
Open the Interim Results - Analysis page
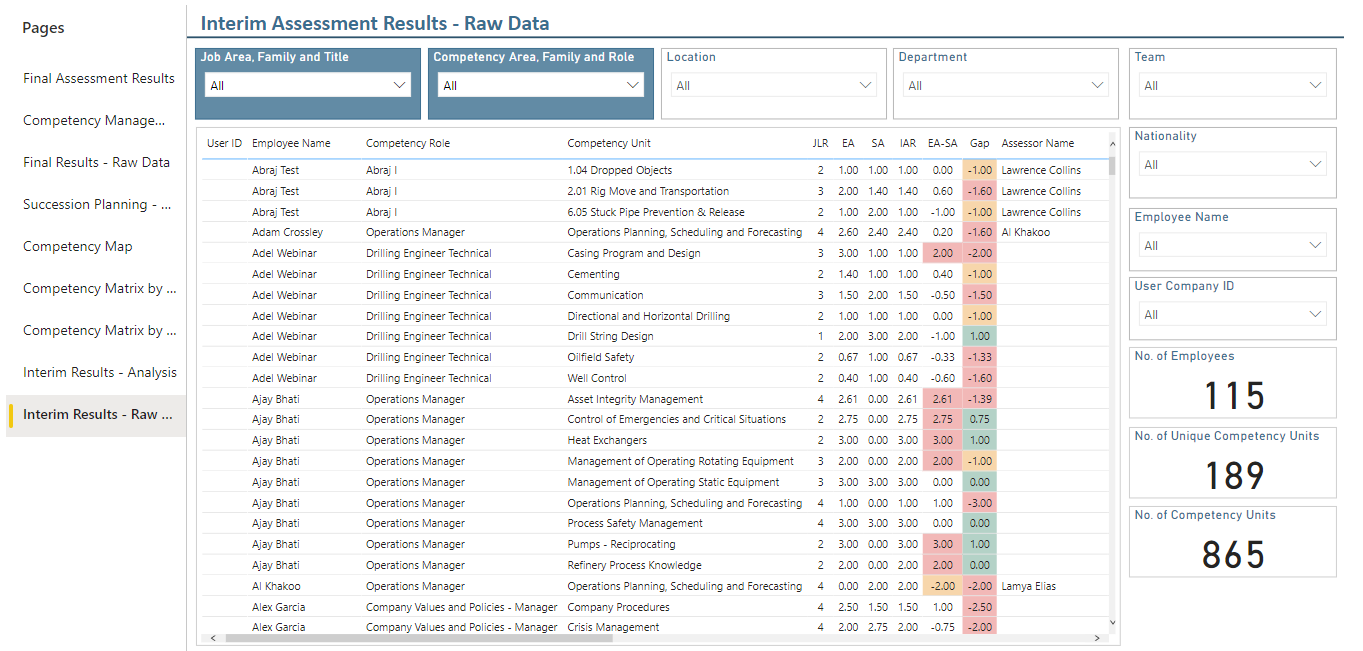100,372
